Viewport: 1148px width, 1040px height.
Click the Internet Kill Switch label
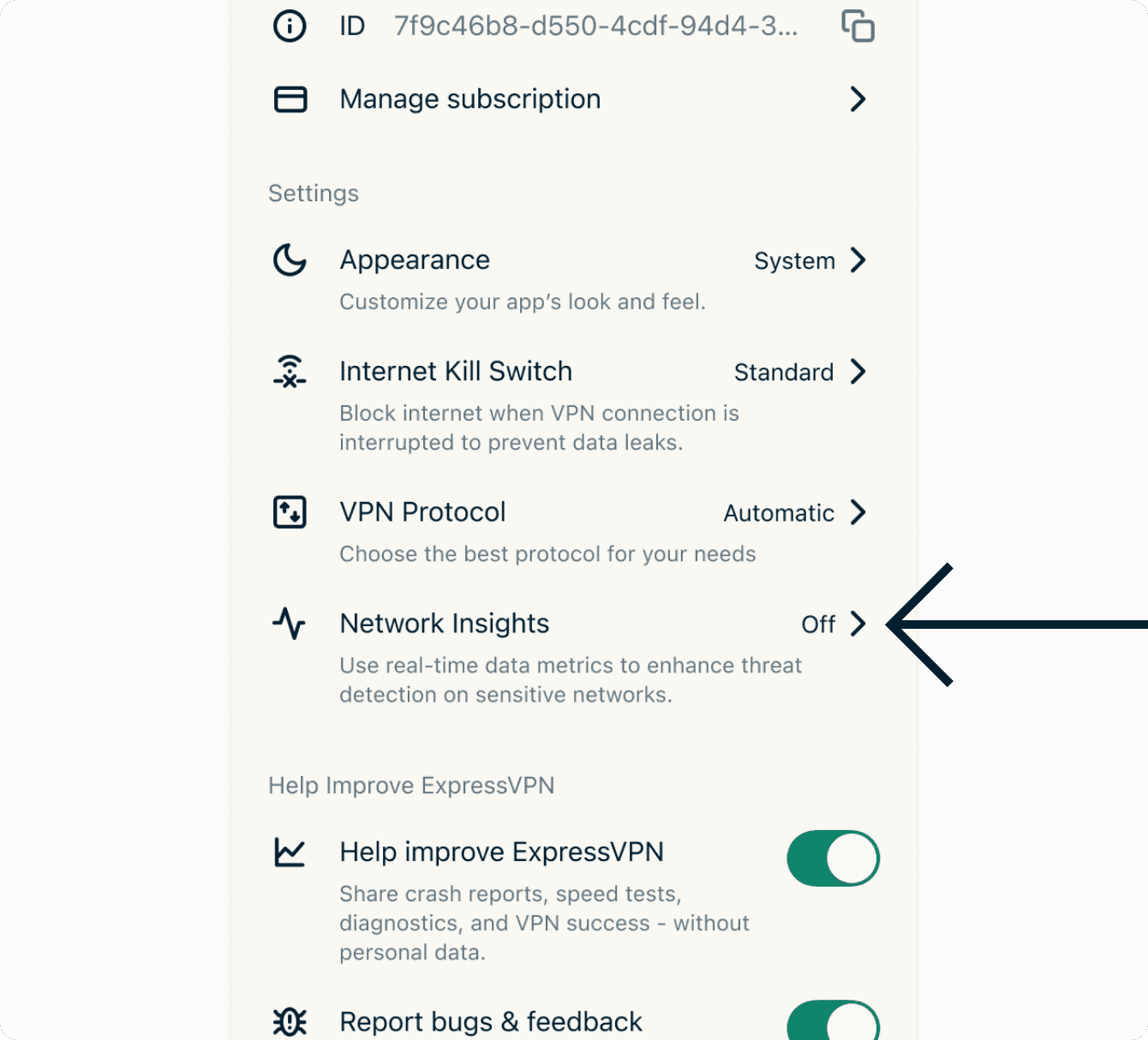click(456, 371)
